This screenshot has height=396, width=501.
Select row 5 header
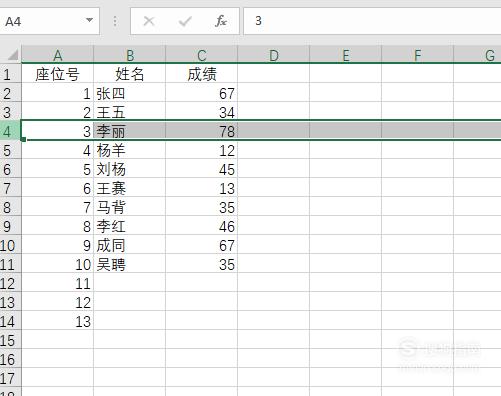click(10, 150)
